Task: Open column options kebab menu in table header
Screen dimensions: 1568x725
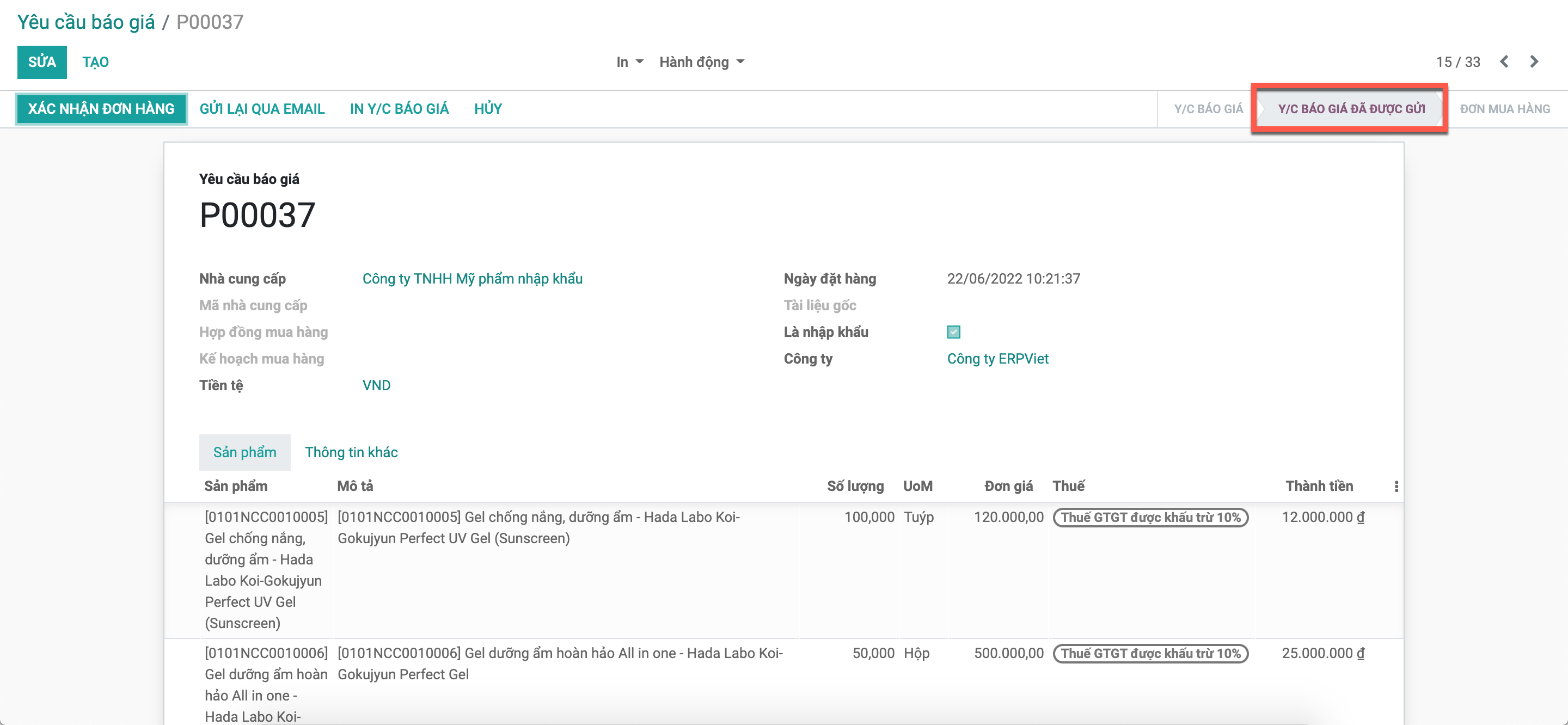Action: (1396, 486)
